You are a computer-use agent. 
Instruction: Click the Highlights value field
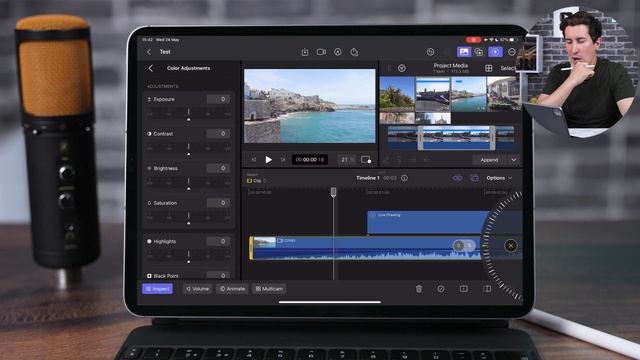coord(218,241)
